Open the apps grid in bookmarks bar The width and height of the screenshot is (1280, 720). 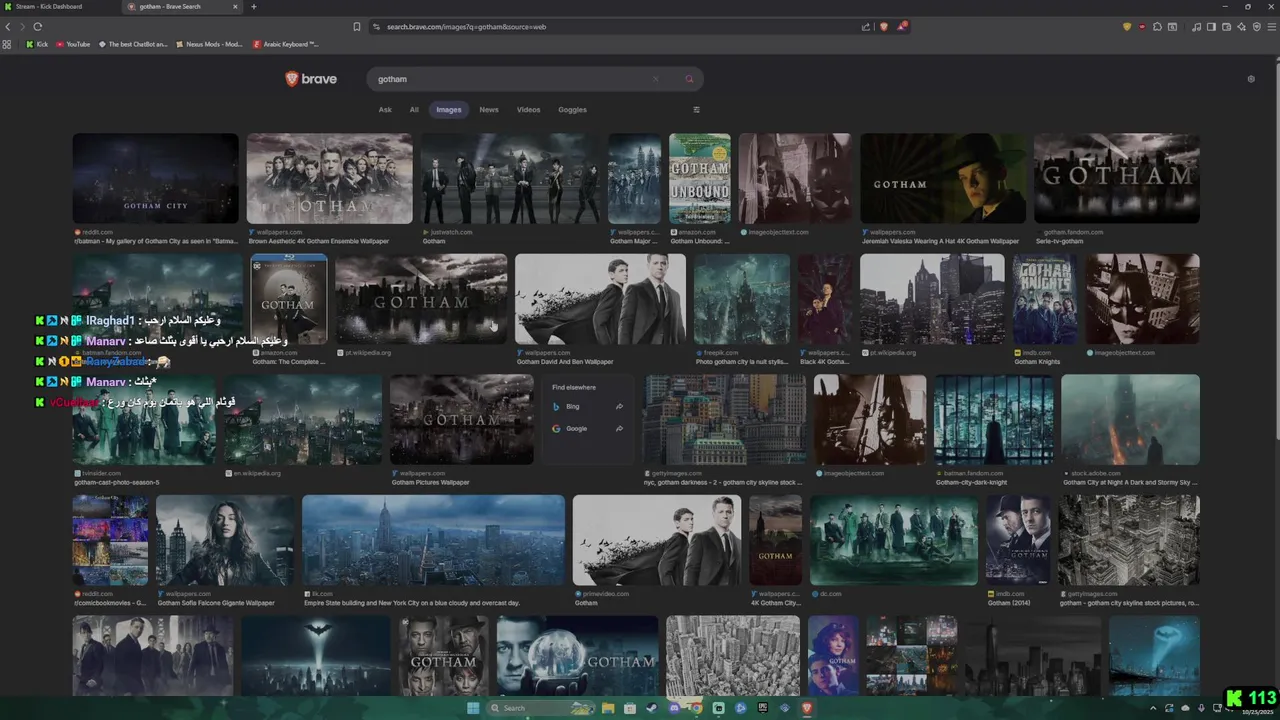click(x=7, y=44)
